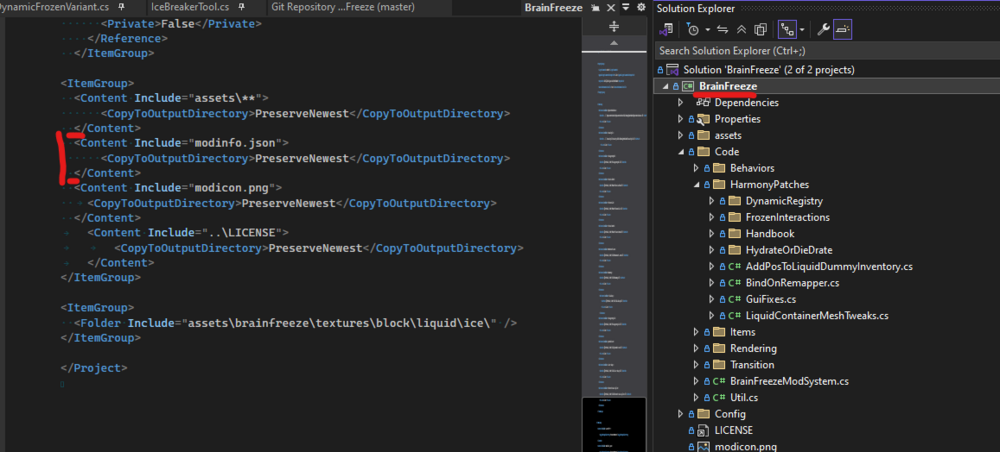Select BrainFreezeModSystem.cs in the tree

click(788, 381)
